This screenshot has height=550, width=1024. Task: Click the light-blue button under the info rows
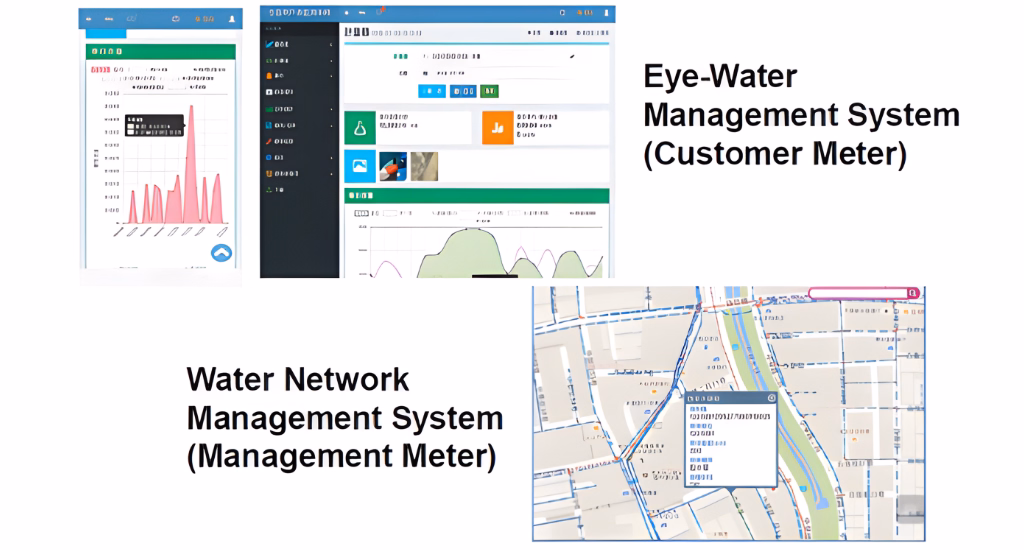(432, 91)
